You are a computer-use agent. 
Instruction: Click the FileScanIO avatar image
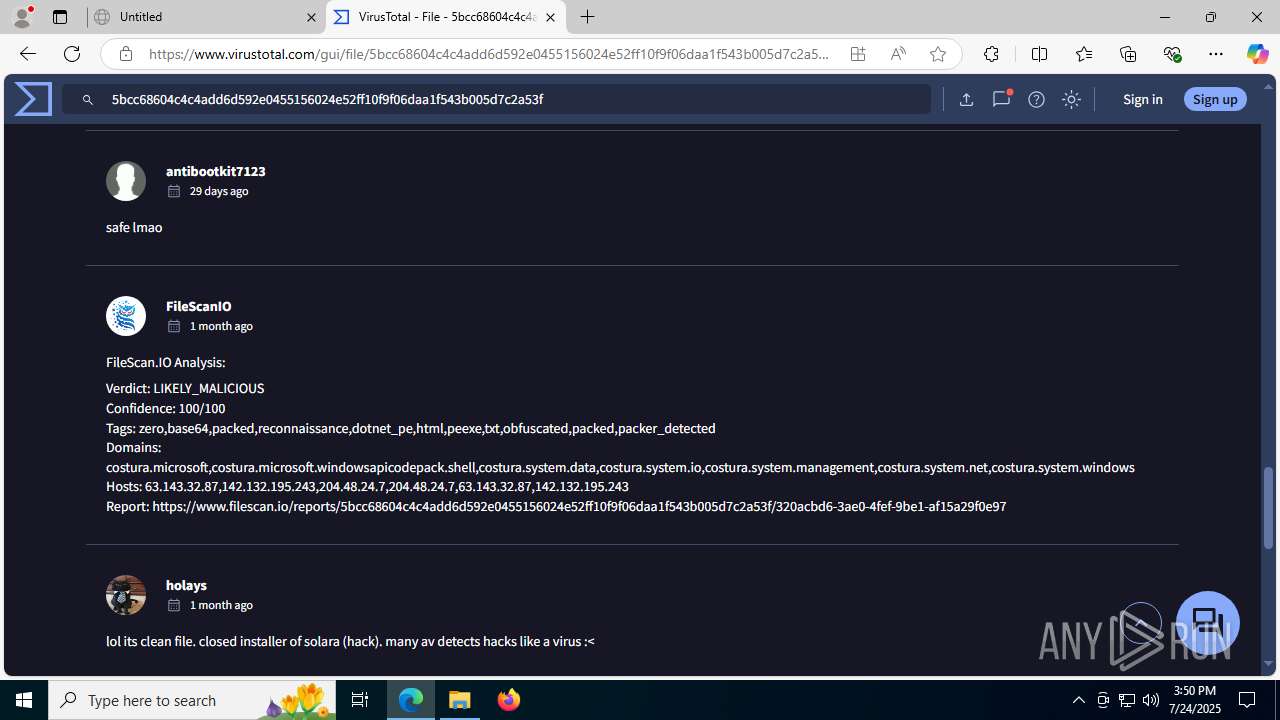click(x=126, y=316)
